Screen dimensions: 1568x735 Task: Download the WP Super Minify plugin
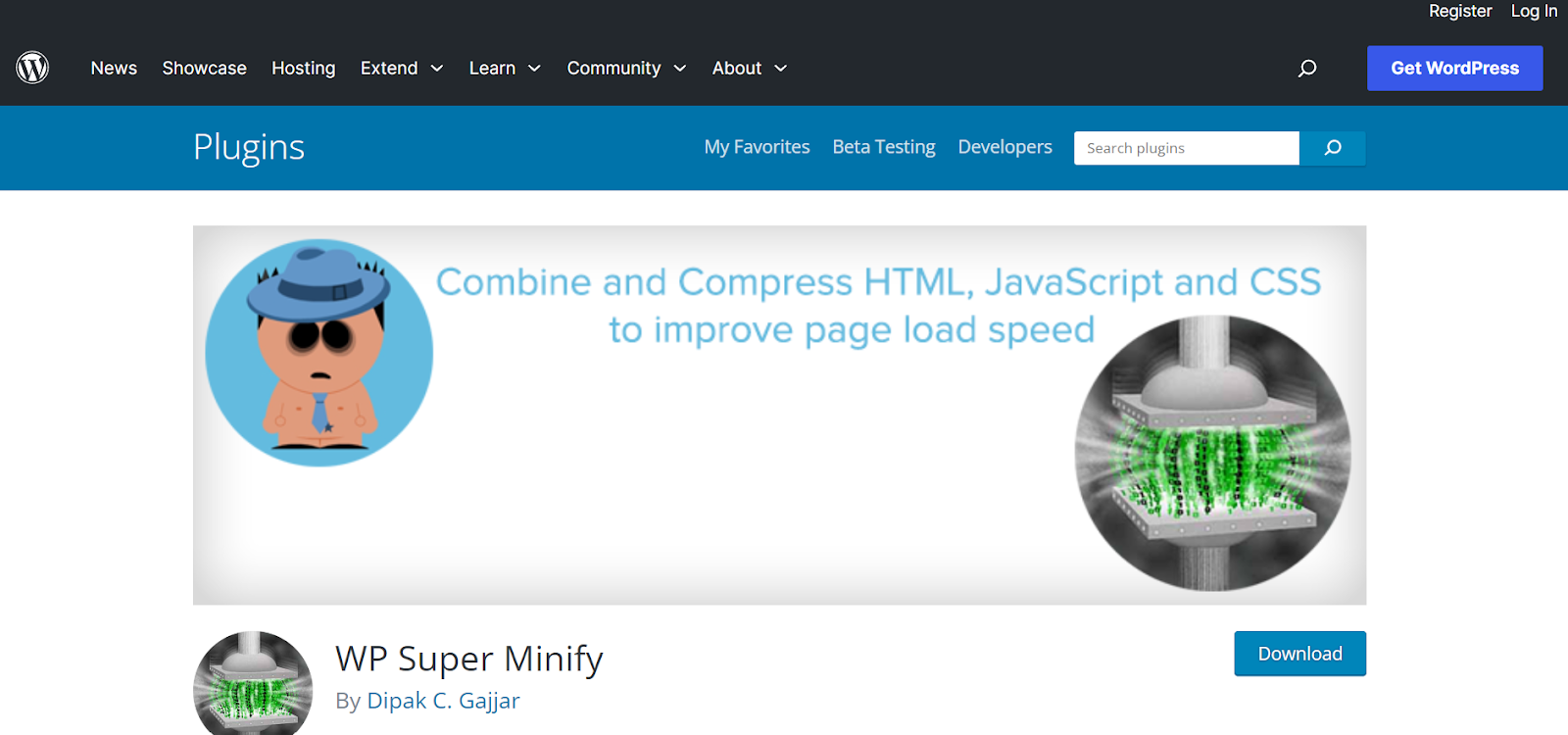[x=1300, y=654]
